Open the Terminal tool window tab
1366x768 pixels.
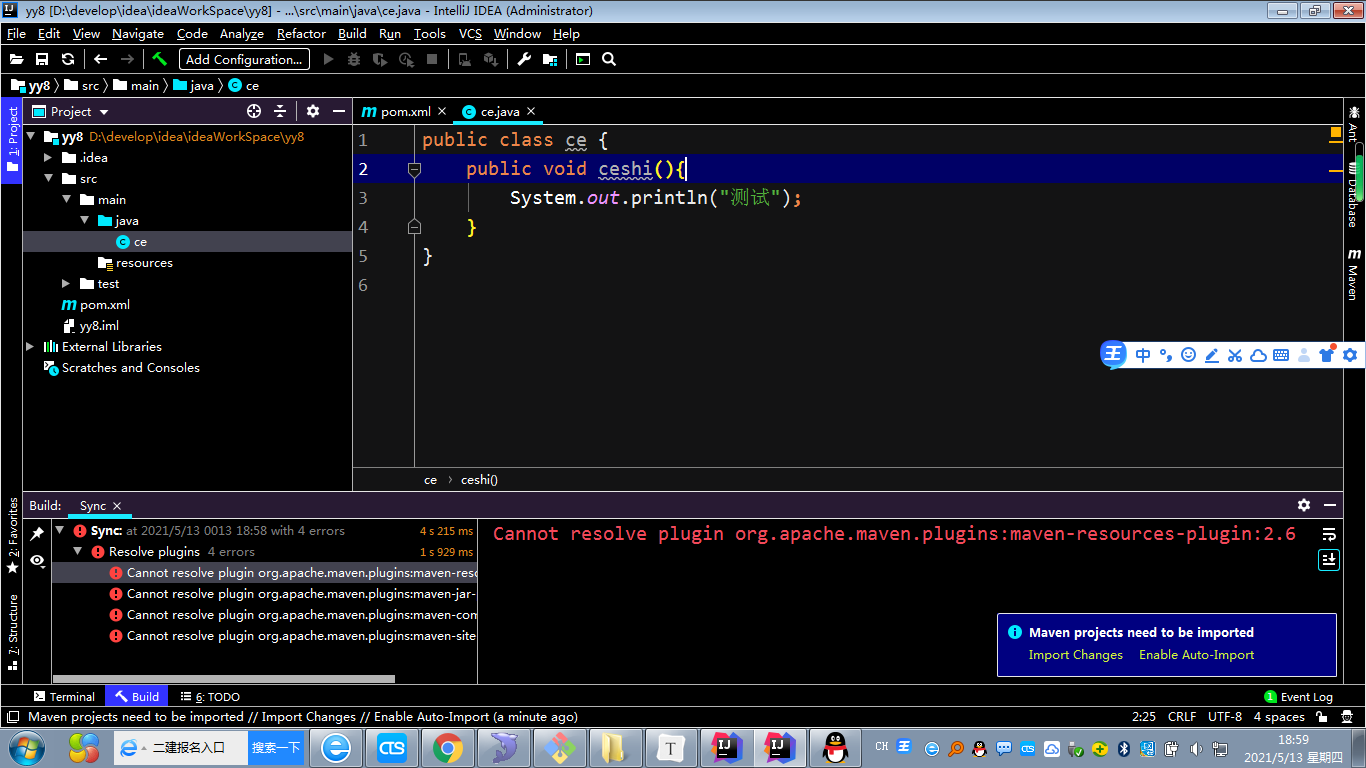[x=64, y=697]
